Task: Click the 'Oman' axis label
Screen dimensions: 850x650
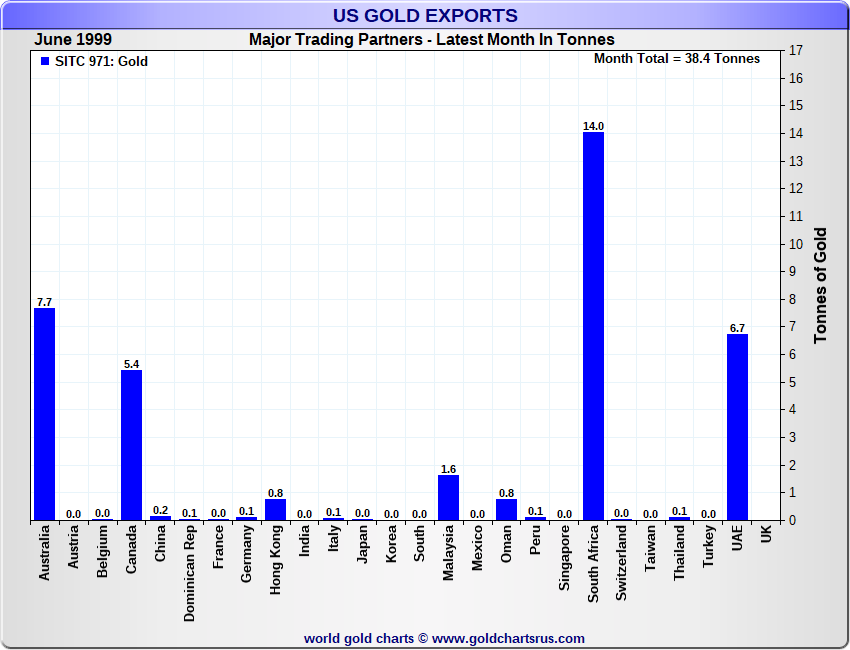Action: (x=506, y=544)
